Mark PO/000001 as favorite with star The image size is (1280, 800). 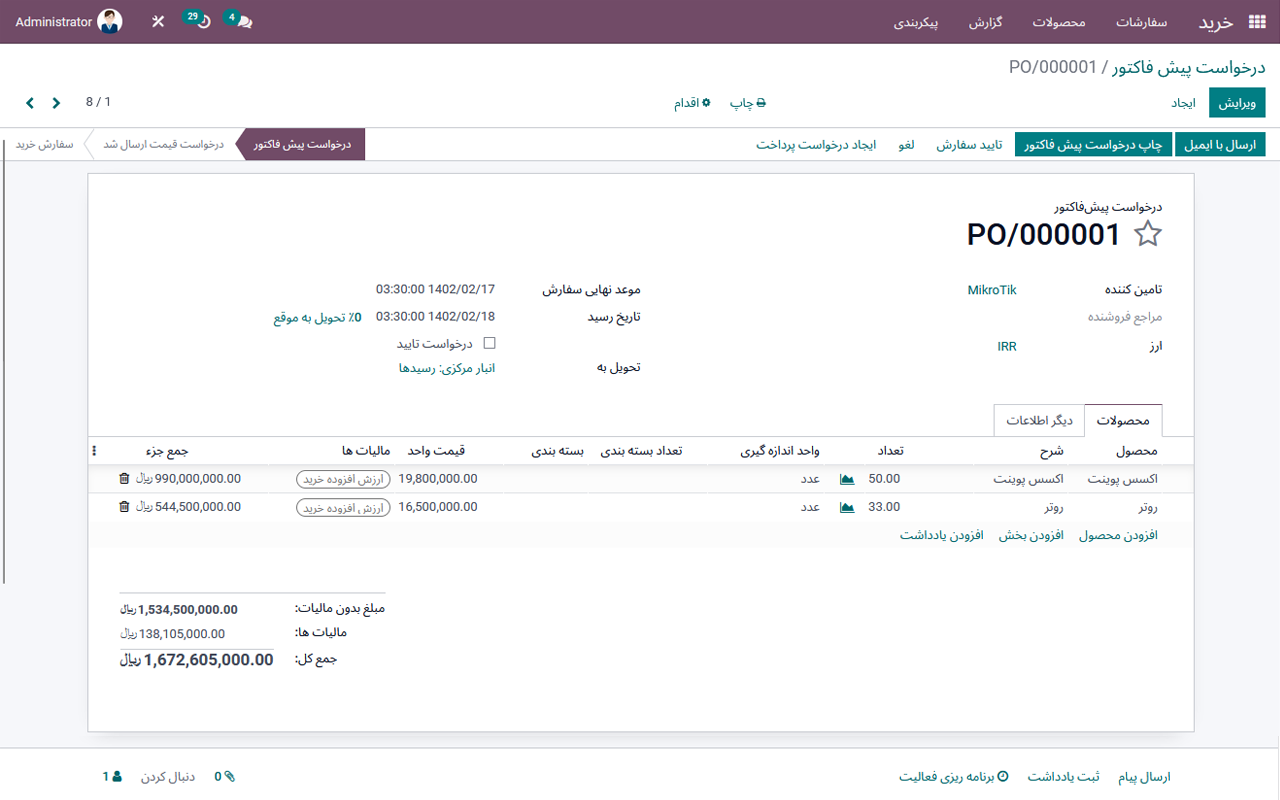[x=1148, y=233]
